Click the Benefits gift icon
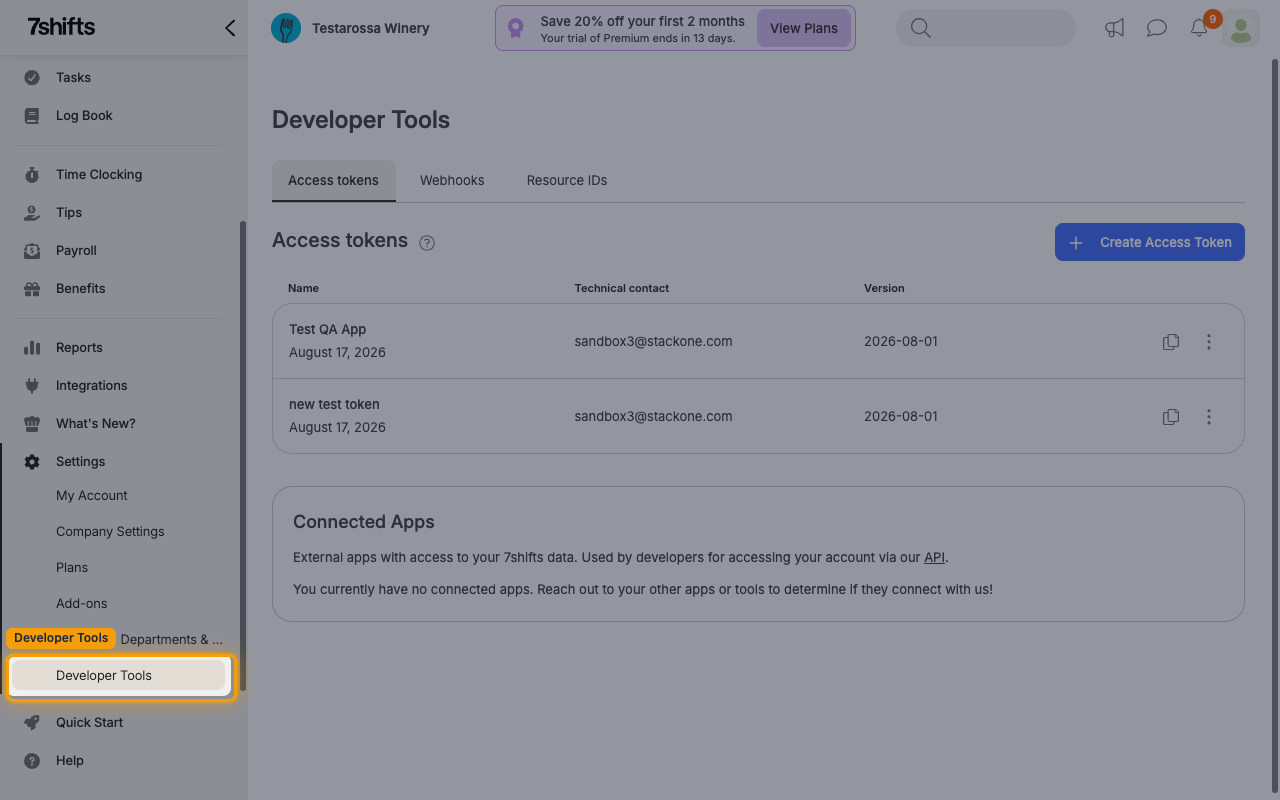 32,288
